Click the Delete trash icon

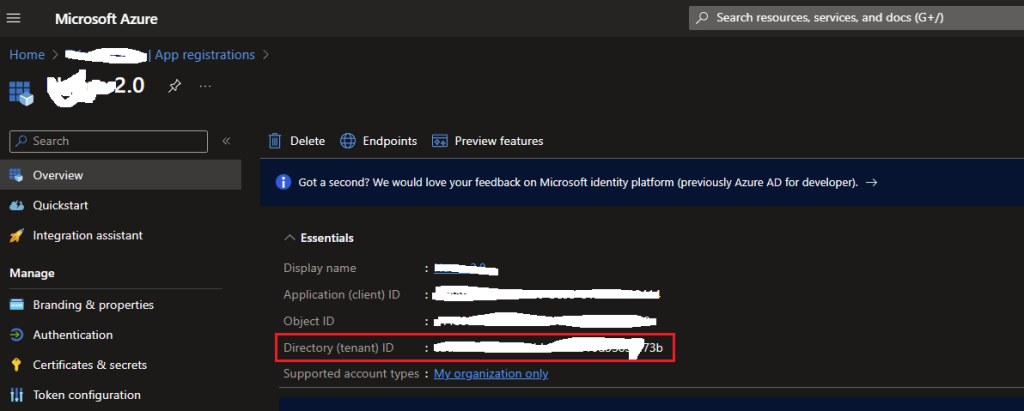pos(275,141)
